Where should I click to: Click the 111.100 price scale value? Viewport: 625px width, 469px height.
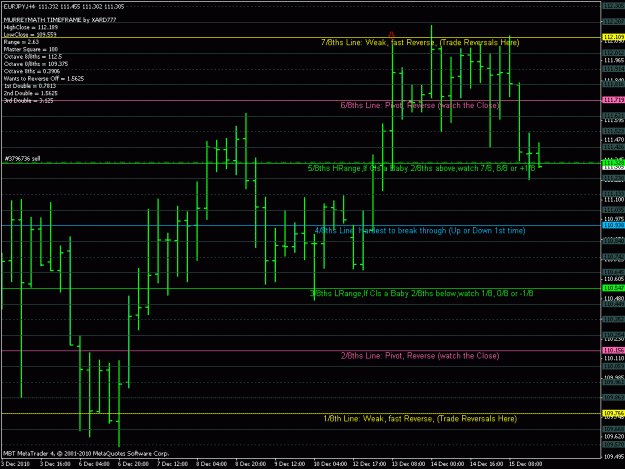click(614, 199)
